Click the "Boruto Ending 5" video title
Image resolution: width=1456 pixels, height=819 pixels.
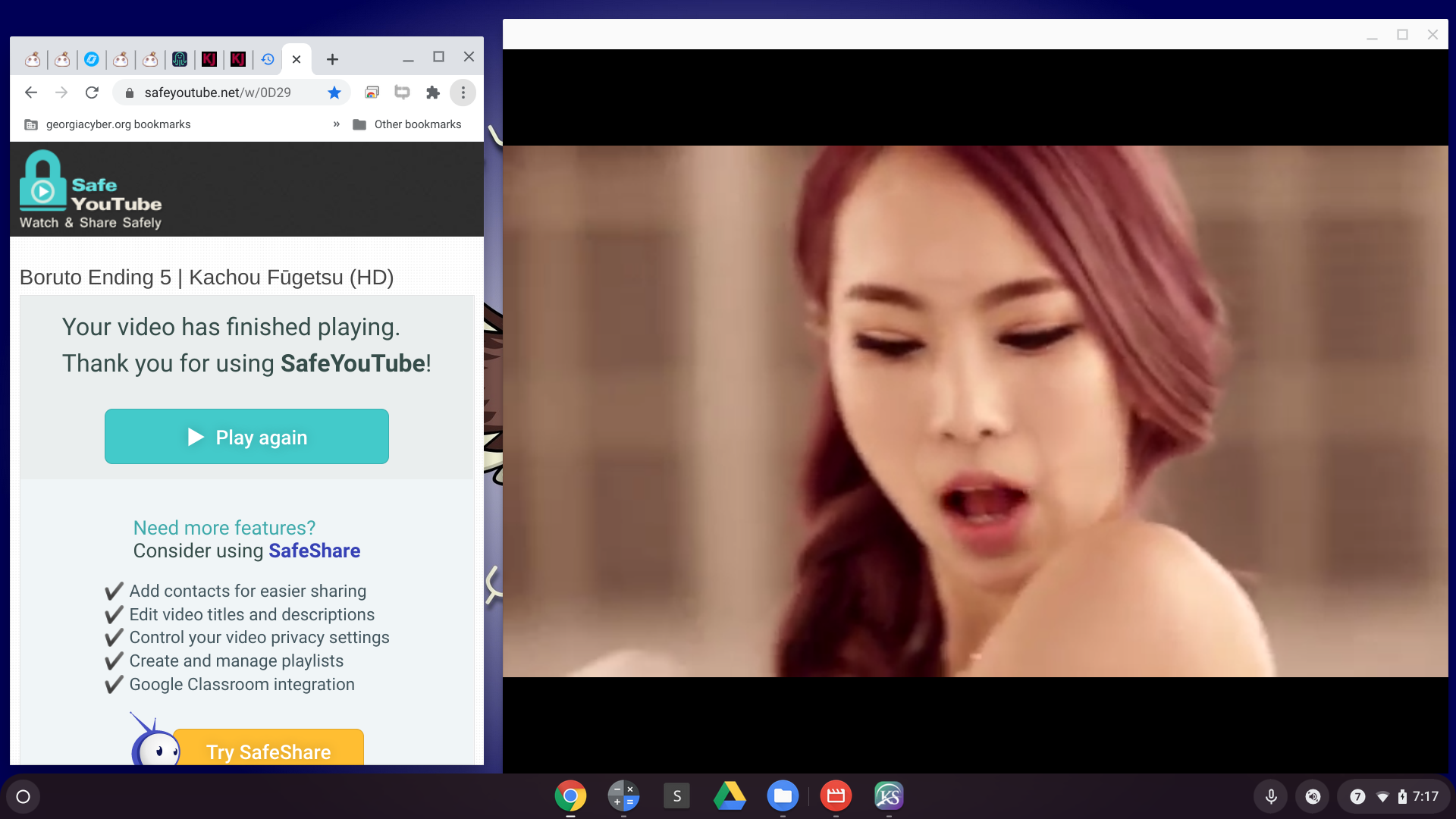click(206, 278)
